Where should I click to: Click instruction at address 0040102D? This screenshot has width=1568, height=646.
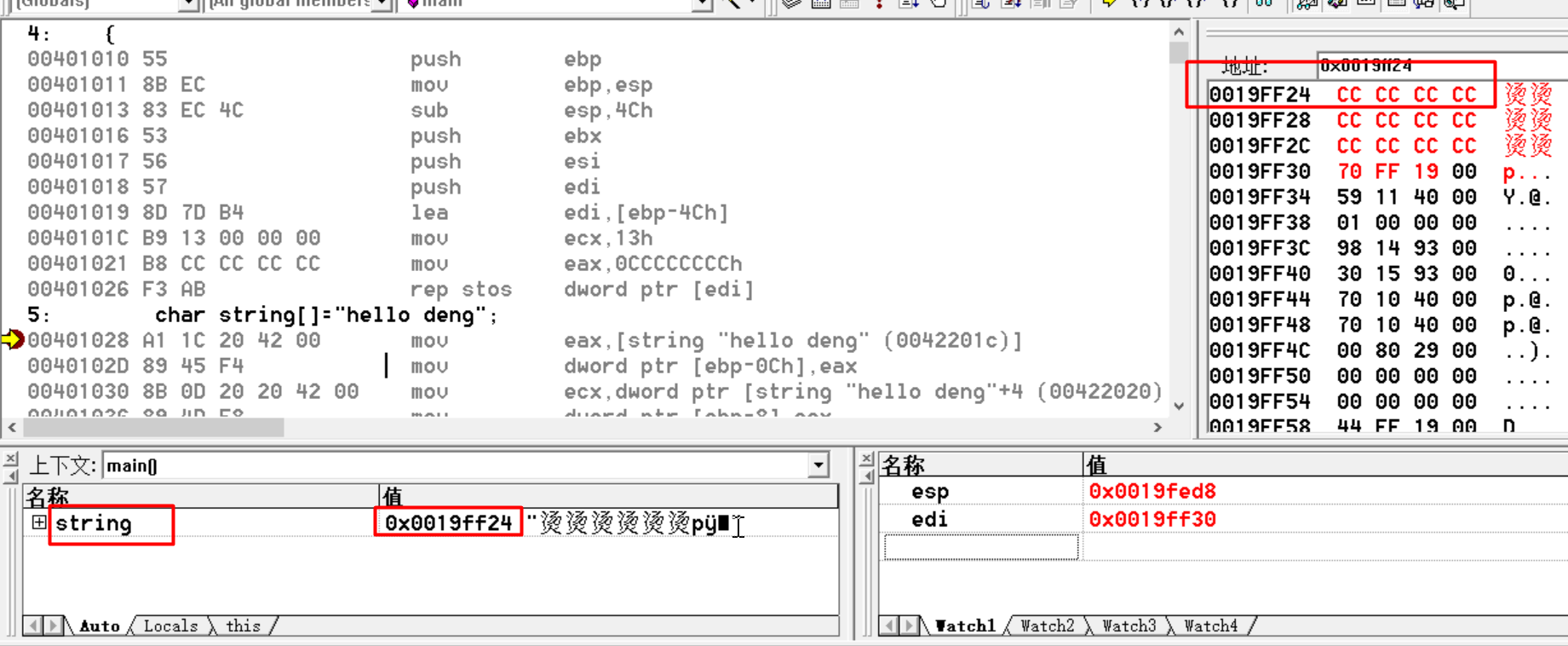443,366
